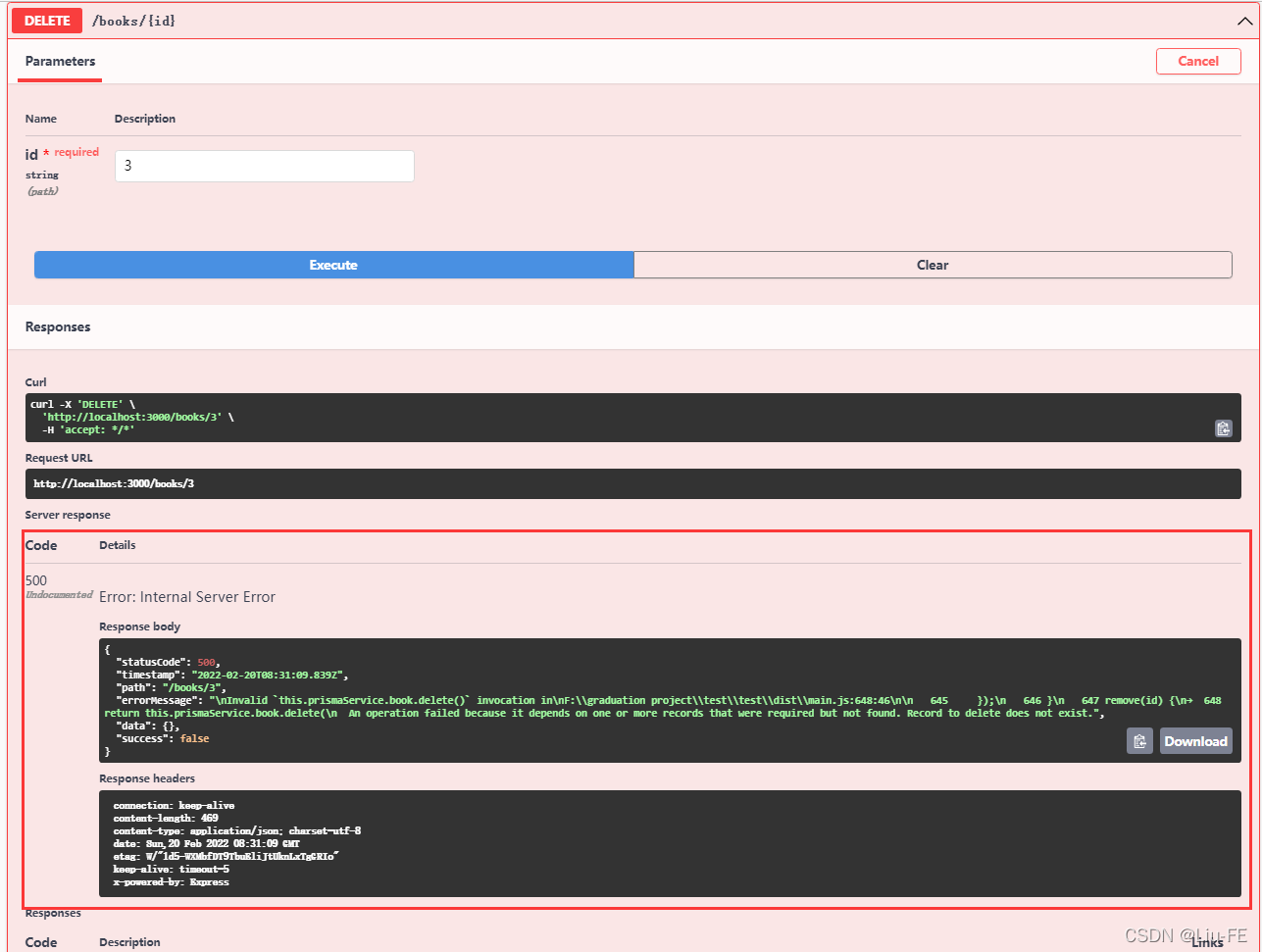Focus the id parameter input field
Screen dimensions: 1262x952
[x=265, y=166]
